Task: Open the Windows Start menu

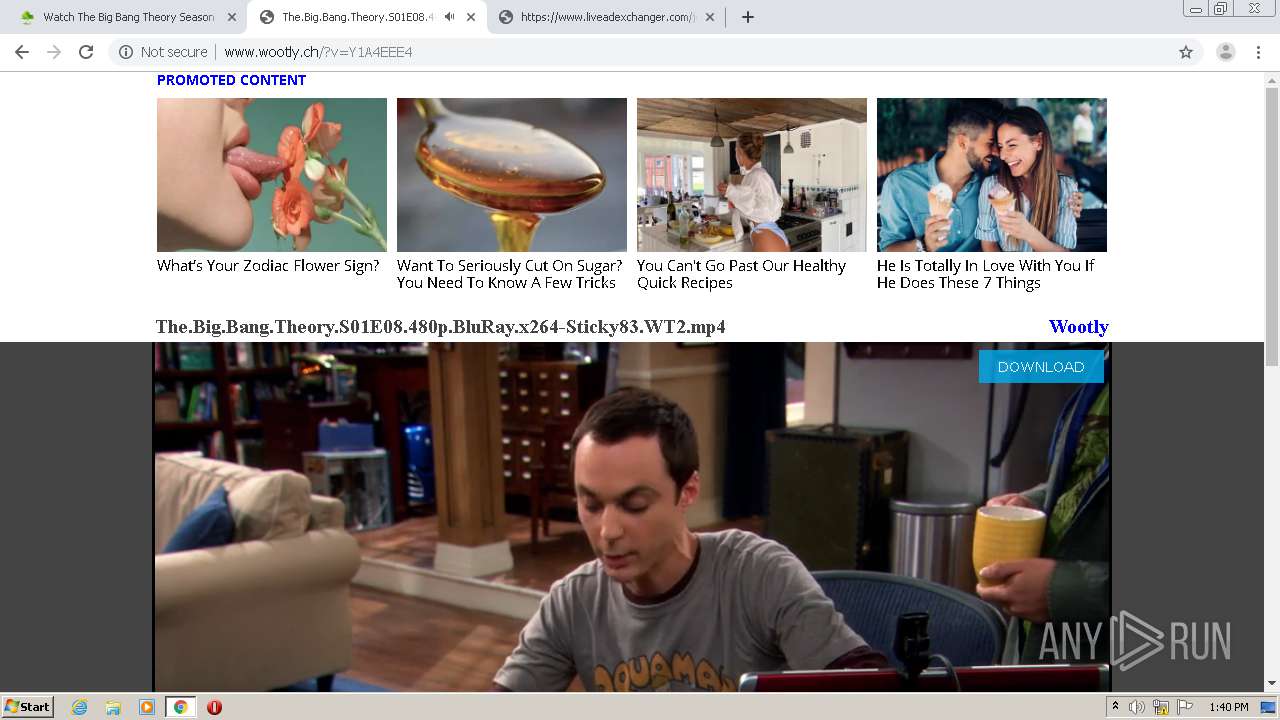Action: click(x=27, y=707)
